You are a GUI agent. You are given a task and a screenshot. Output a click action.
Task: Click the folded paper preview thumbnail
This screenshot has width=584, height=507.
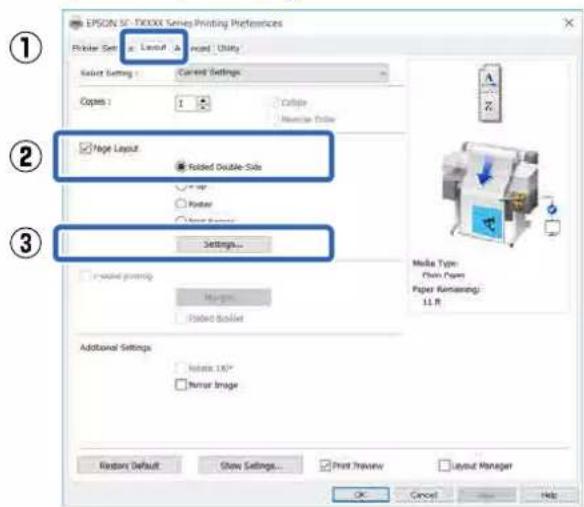[490, 93]
